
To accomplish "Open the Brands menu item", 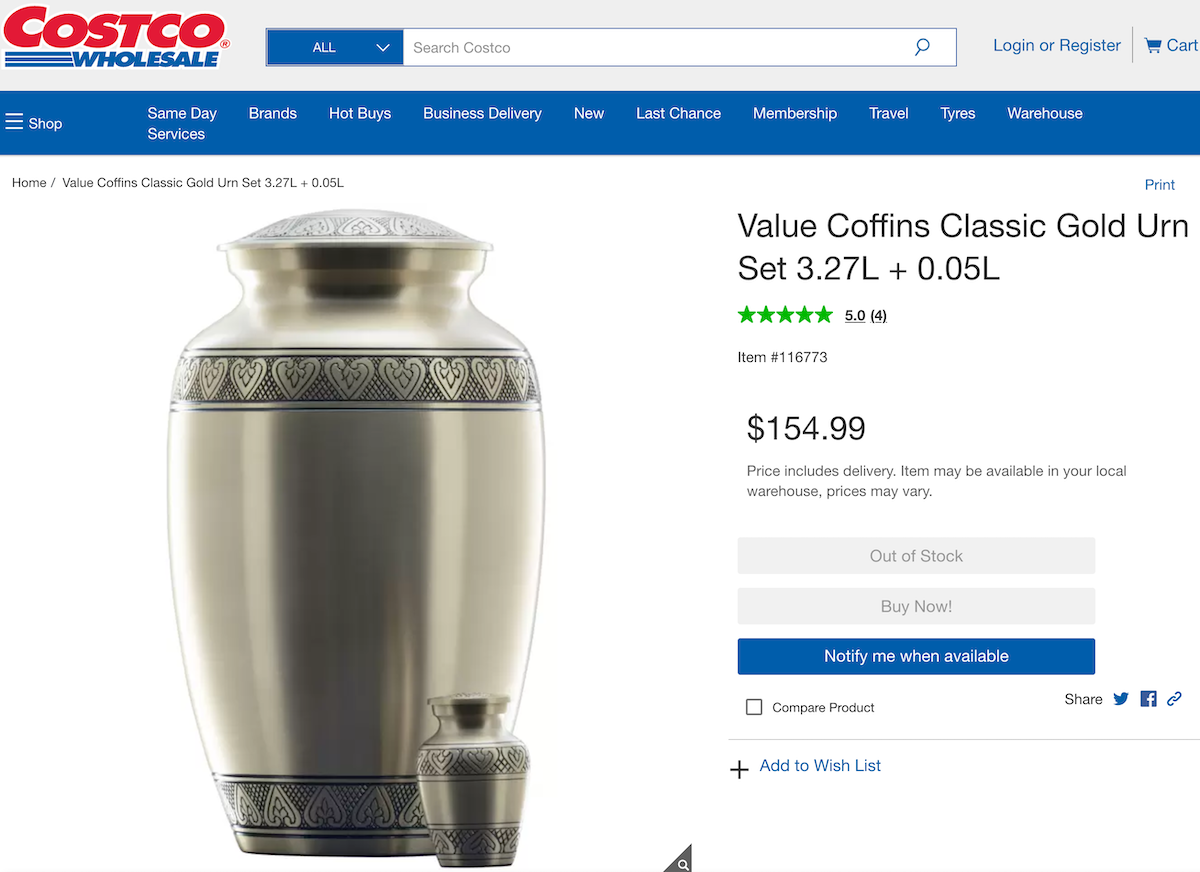I will tap(272, 113).
